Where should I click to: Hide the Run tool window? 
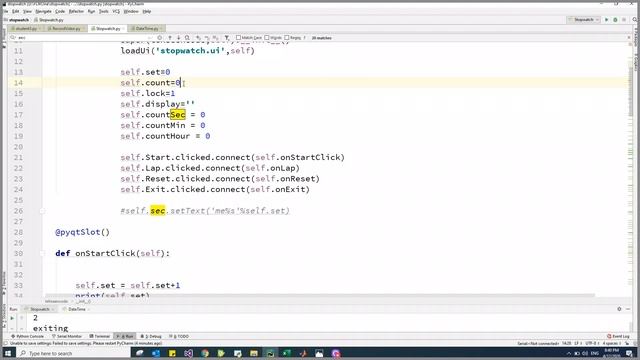click(x=628, y=309)
